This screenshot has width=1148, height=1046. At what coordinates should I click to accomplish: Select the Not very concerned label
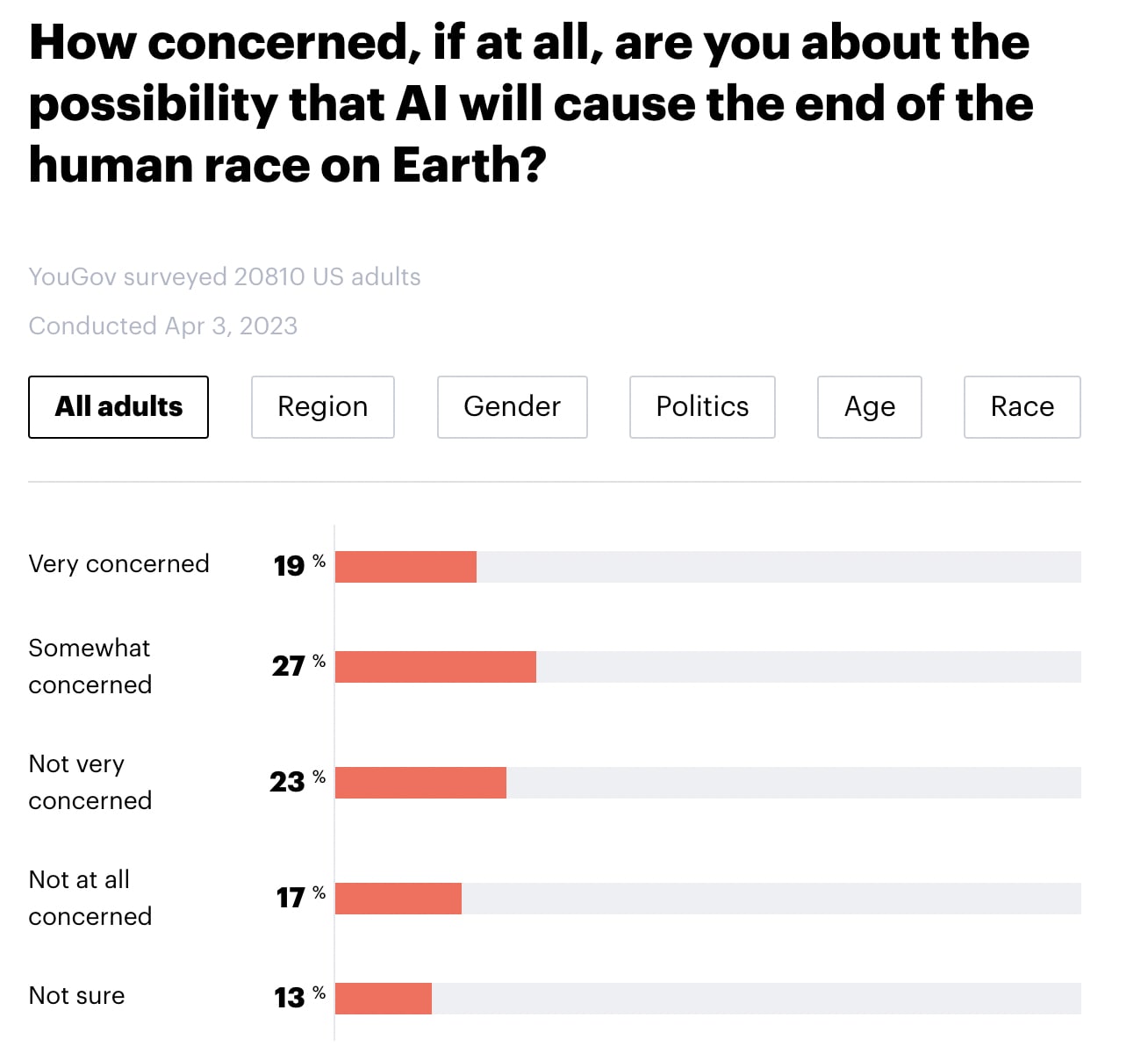90,782
